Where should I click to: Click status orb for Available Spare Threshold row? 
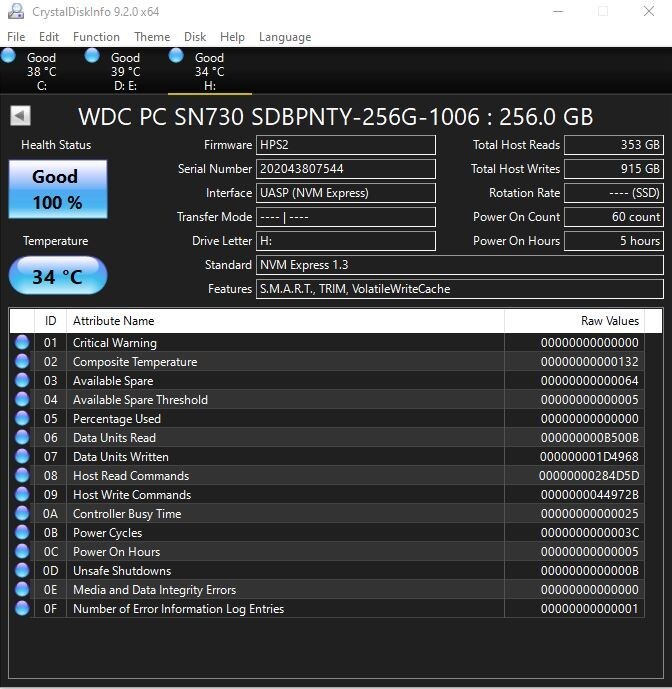coord(22,399)
